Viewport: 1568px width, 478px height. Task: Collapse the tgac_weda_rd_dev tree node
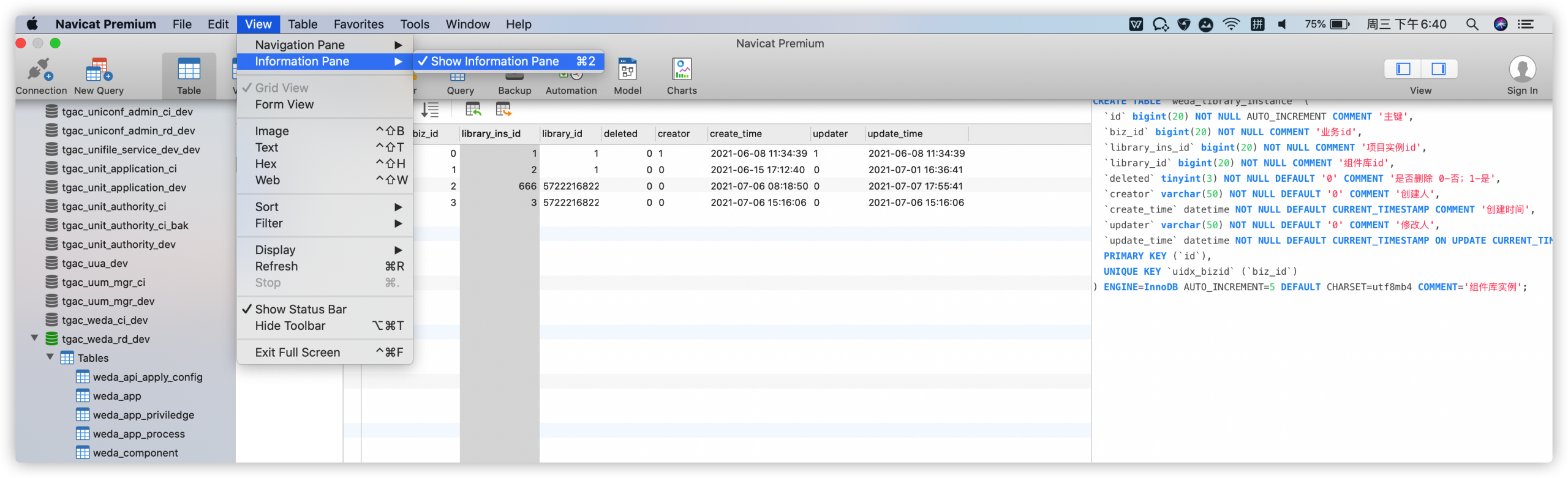(x=35, y=338)
